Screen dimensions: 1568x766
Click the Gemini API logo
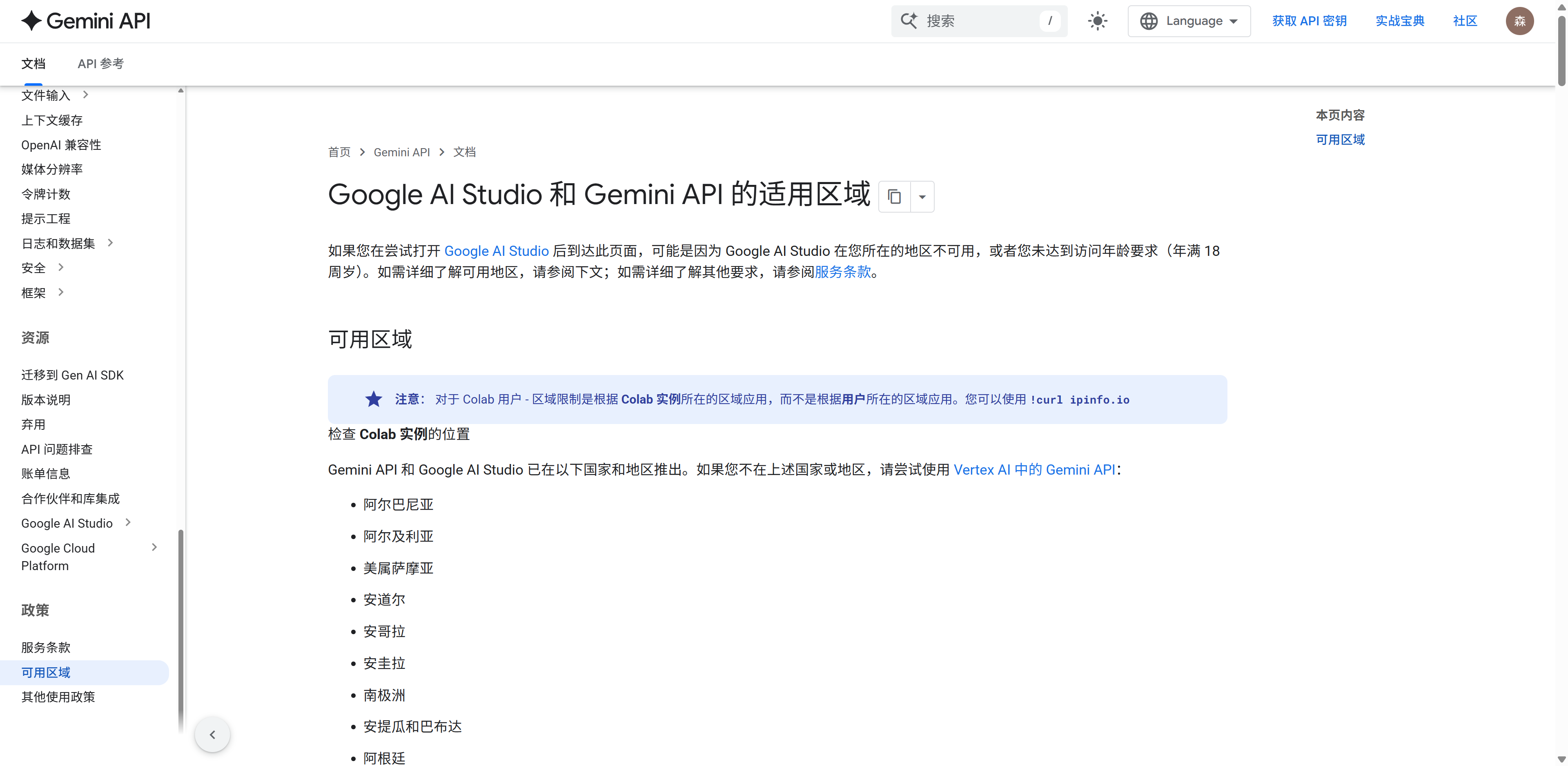[x=86, y=21]
